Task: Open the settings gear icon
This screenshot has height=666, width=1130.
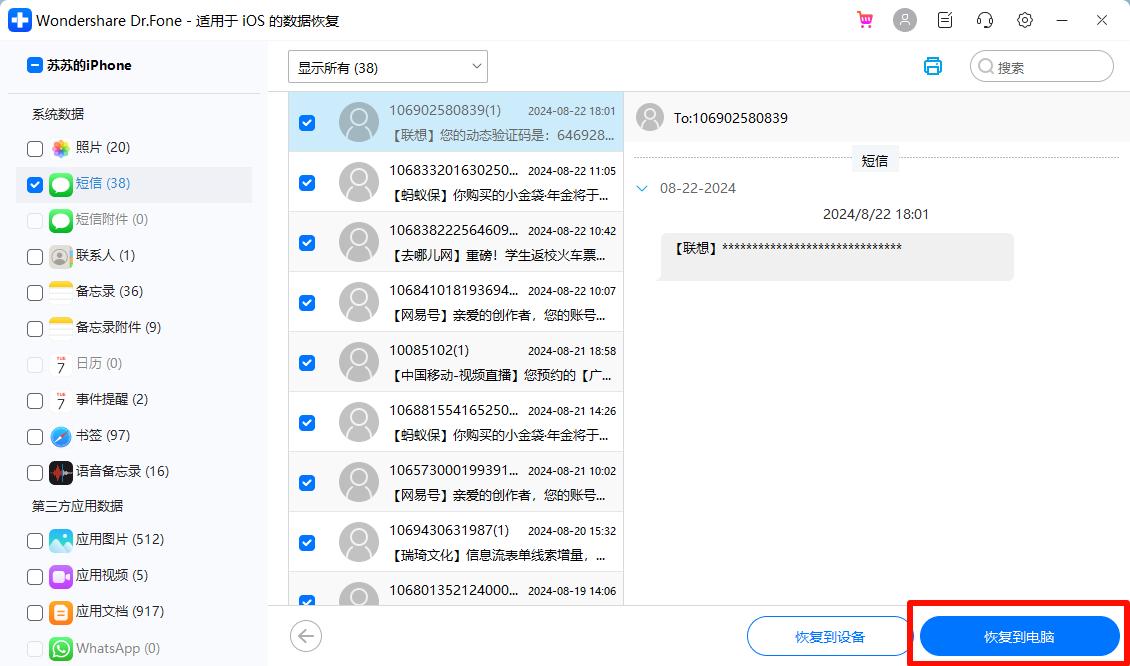Action: tap(1025, 20)
